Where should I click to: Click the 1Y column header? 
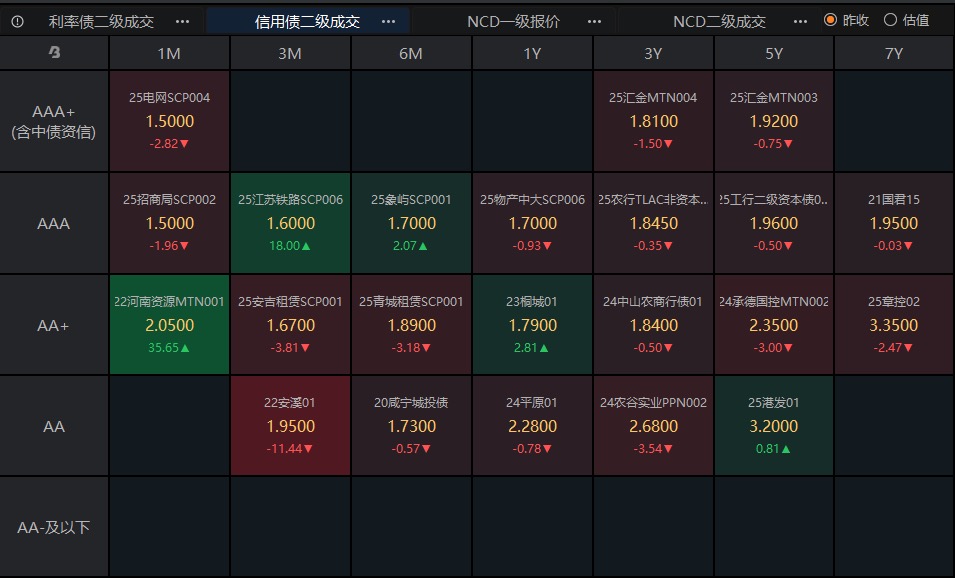[532, 53]
